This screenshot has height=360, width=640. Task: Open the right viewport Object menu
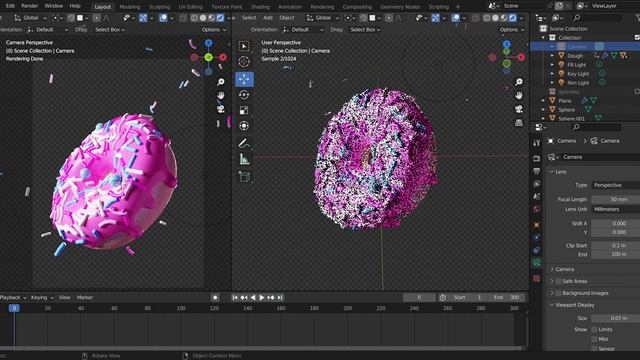pos(287,18)
